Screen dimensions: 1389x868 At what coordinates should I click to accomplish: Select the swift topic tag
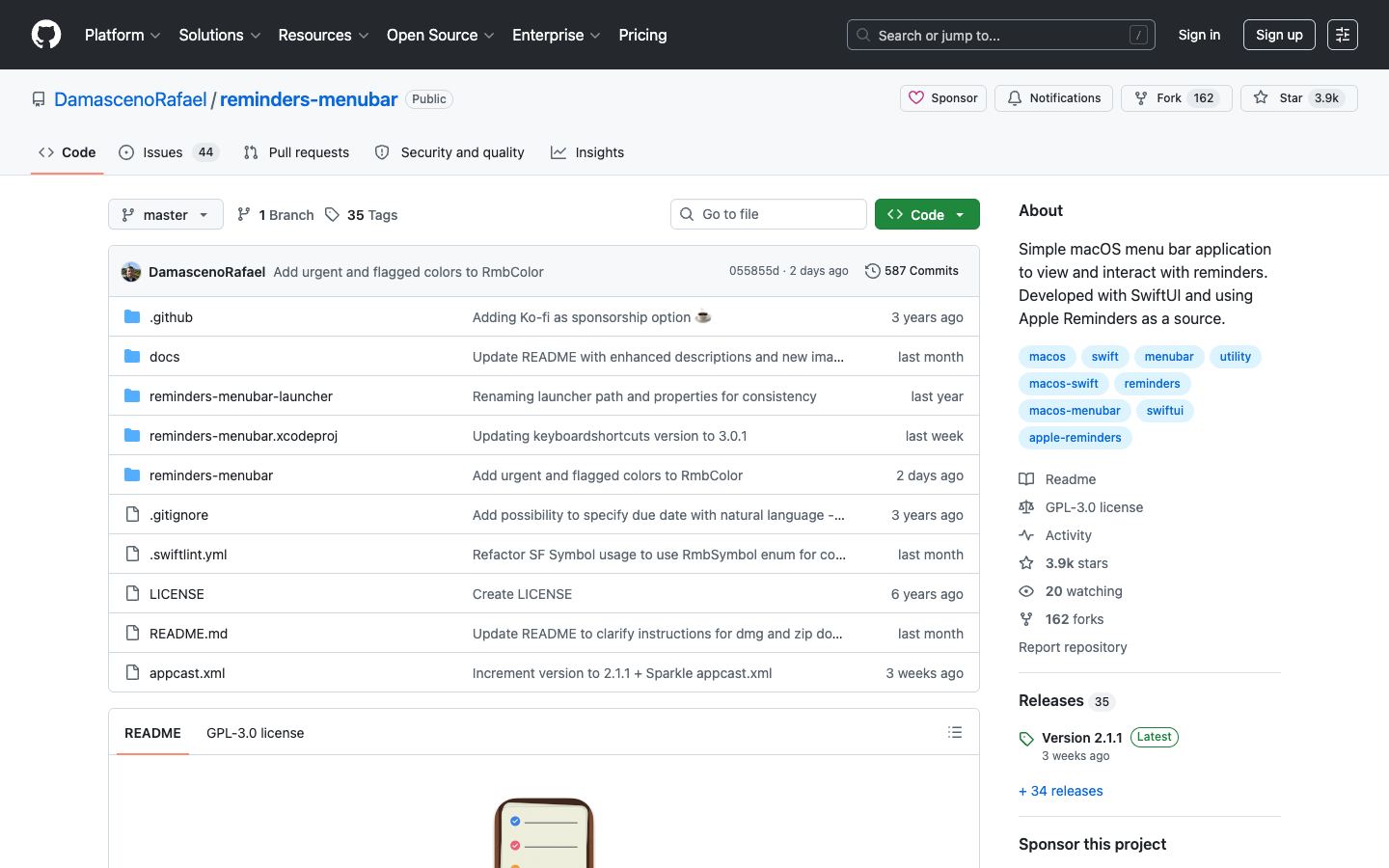tap(1104, 357)
